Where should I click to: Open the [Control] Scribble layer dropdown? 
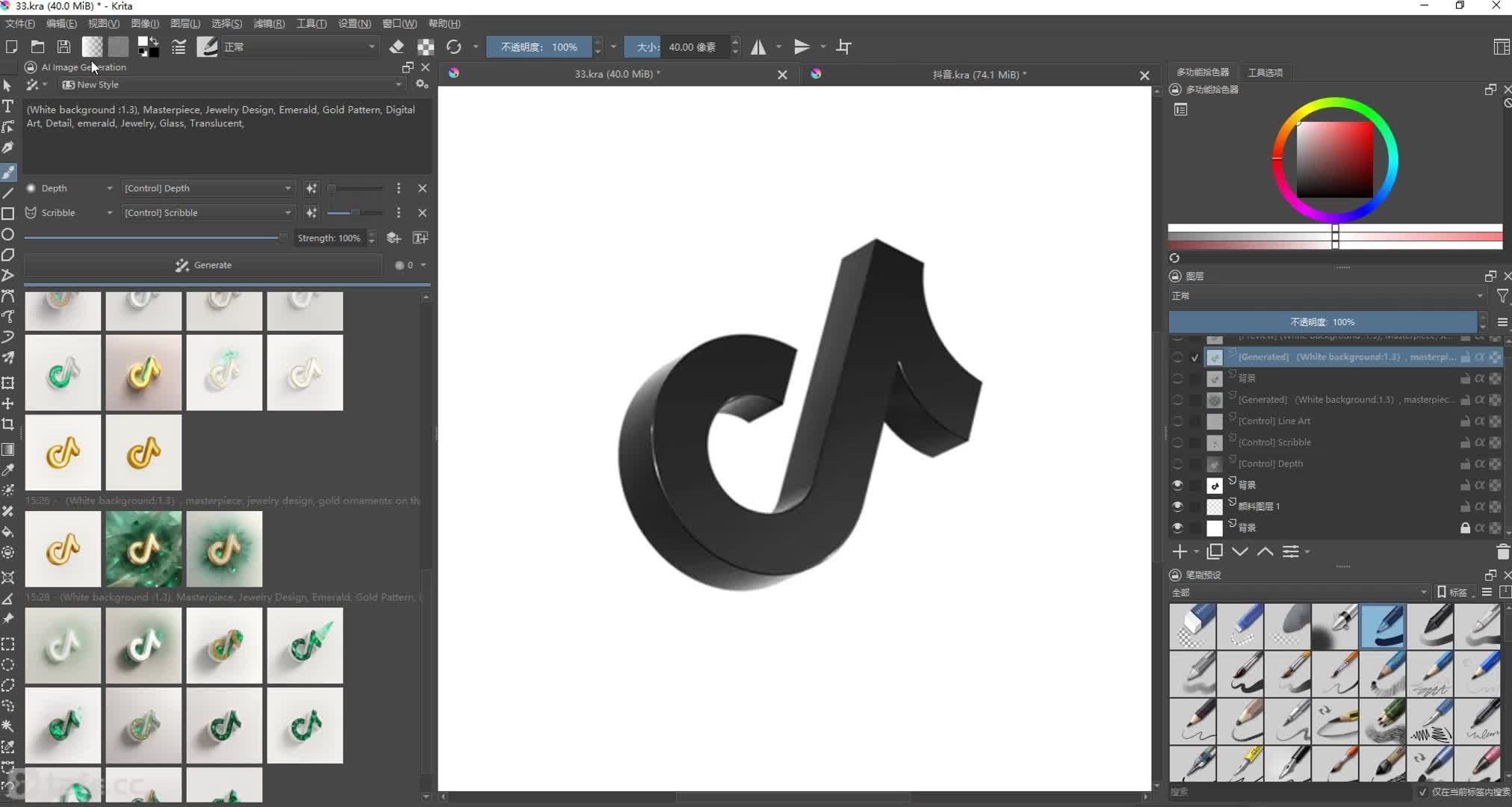point(208,213)
